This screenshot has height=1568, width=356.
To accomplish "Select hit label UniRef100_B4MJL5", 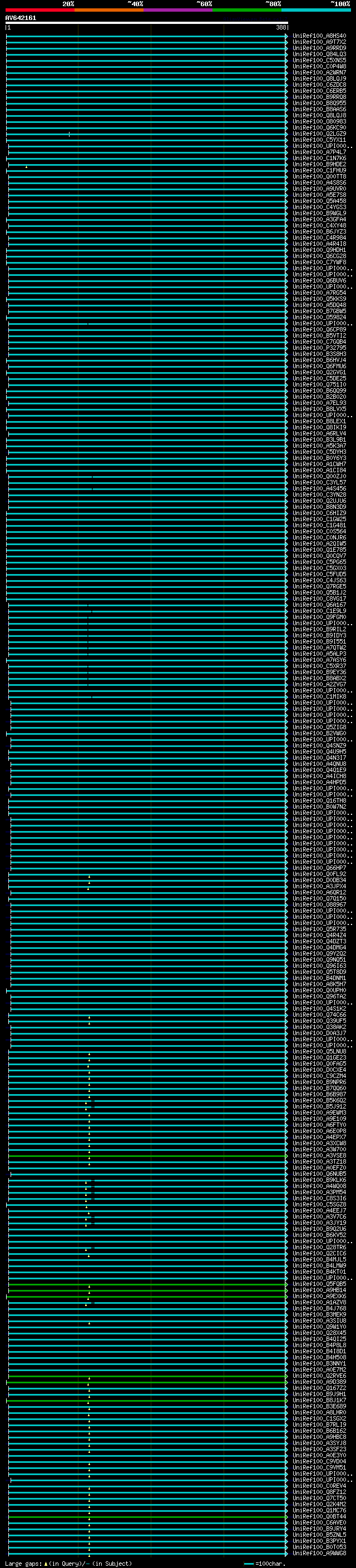I will click(x=319, y=1259).
